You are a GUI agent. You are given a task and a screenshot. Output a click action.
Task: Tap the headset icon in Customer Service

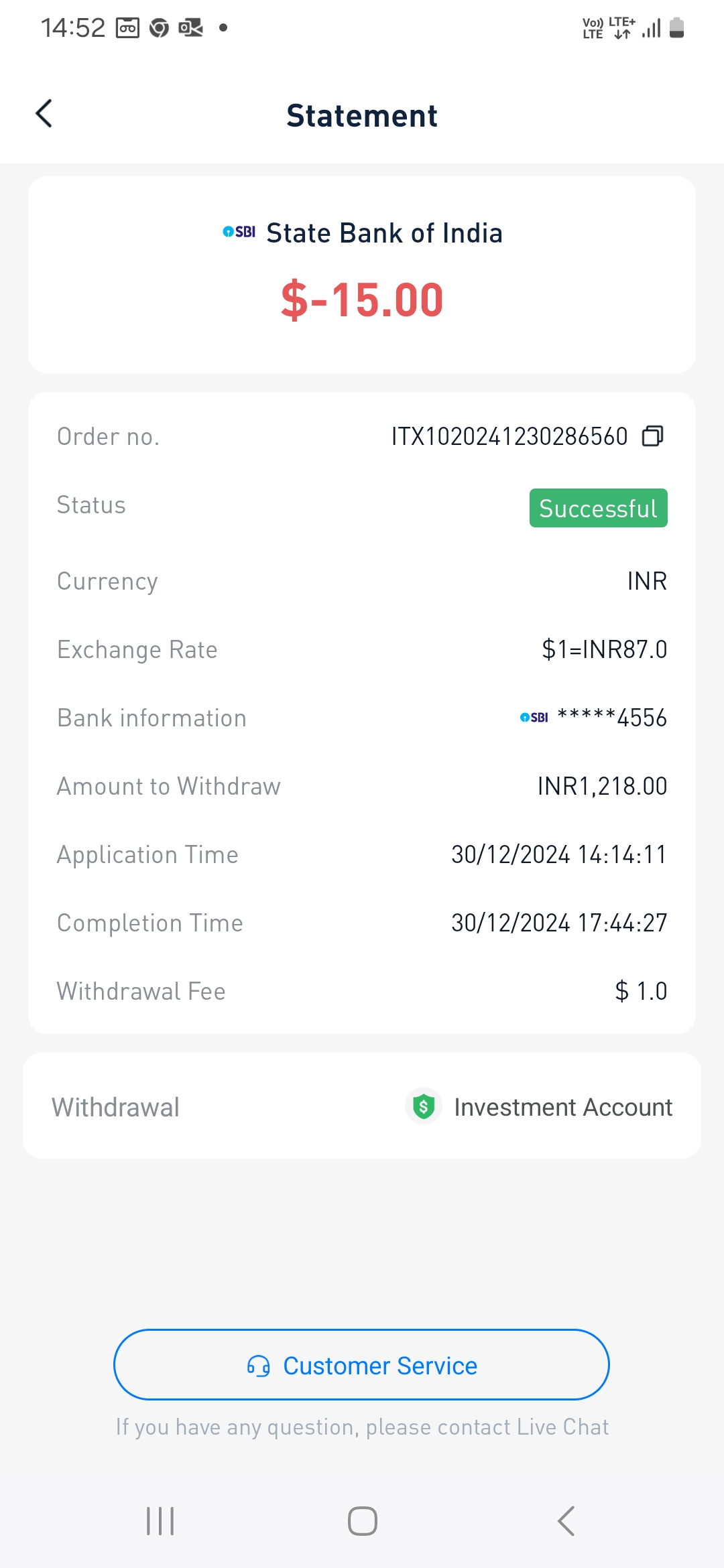pyautogui.click(x=259, y=1366)
